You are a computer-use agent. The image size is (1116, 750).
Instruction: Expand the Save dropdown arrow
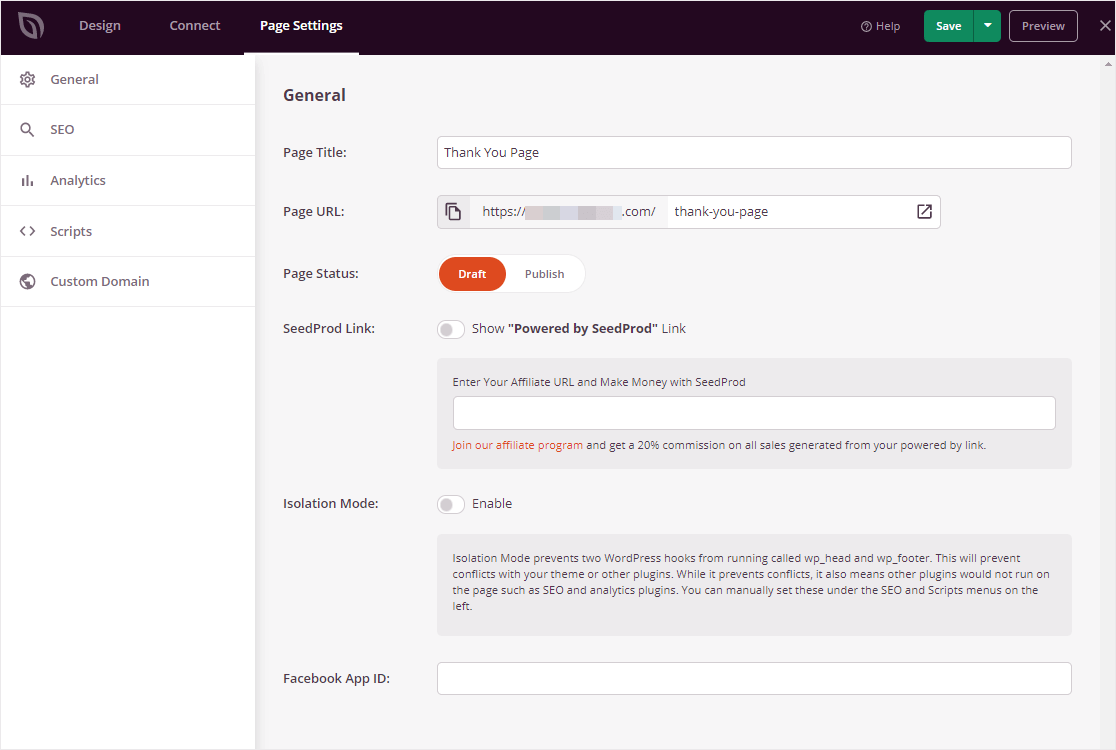pos(987,26)
